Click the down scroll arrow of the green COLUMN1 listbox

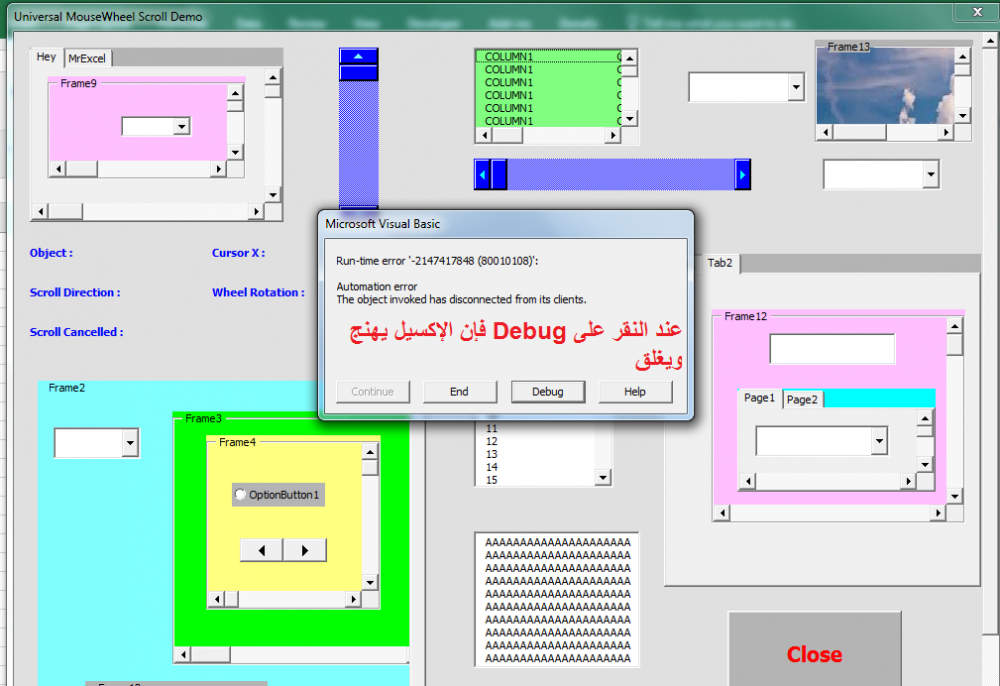629,119
